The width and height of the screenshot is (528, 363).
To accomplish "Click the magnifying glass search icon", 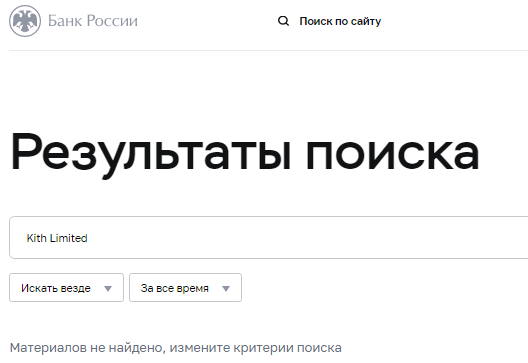I will (283, 21).
